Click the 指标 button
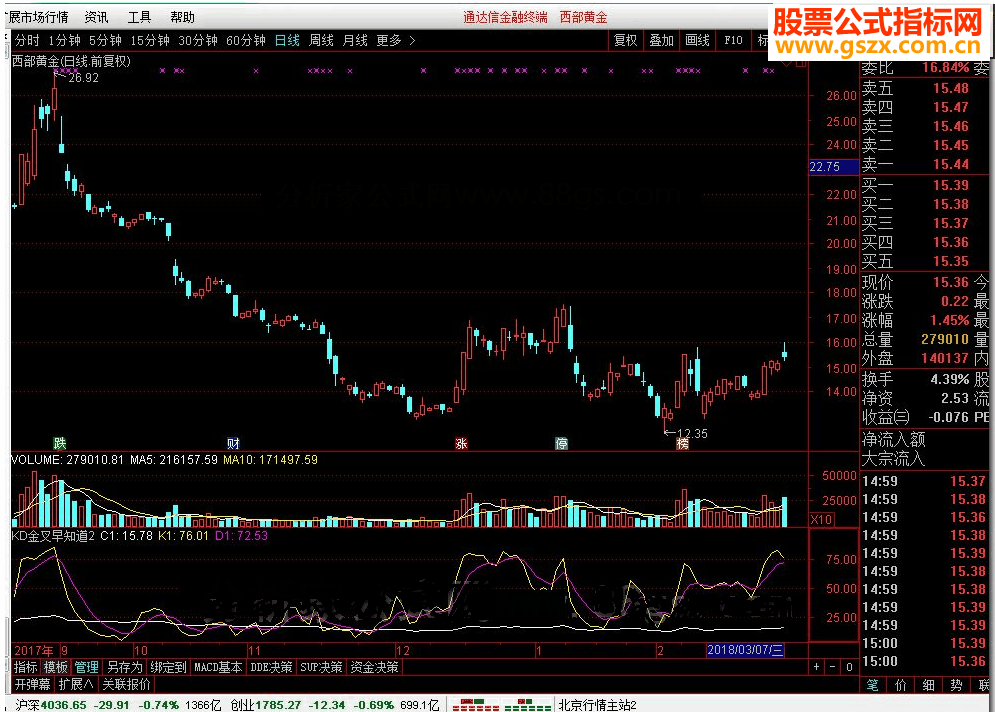 pyautogui.click(x=25, y=667)
